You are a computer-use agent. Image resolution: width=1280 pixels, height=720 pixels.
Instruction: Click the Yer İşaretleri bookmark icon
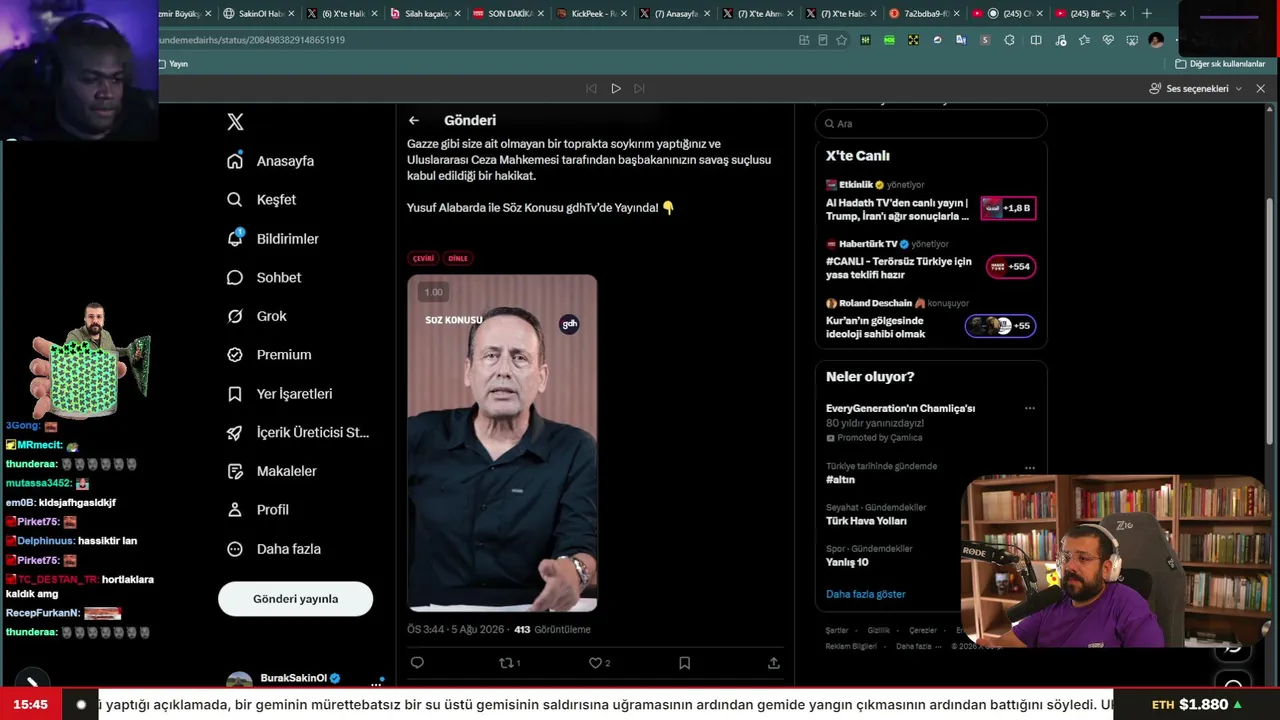point(235,394)
